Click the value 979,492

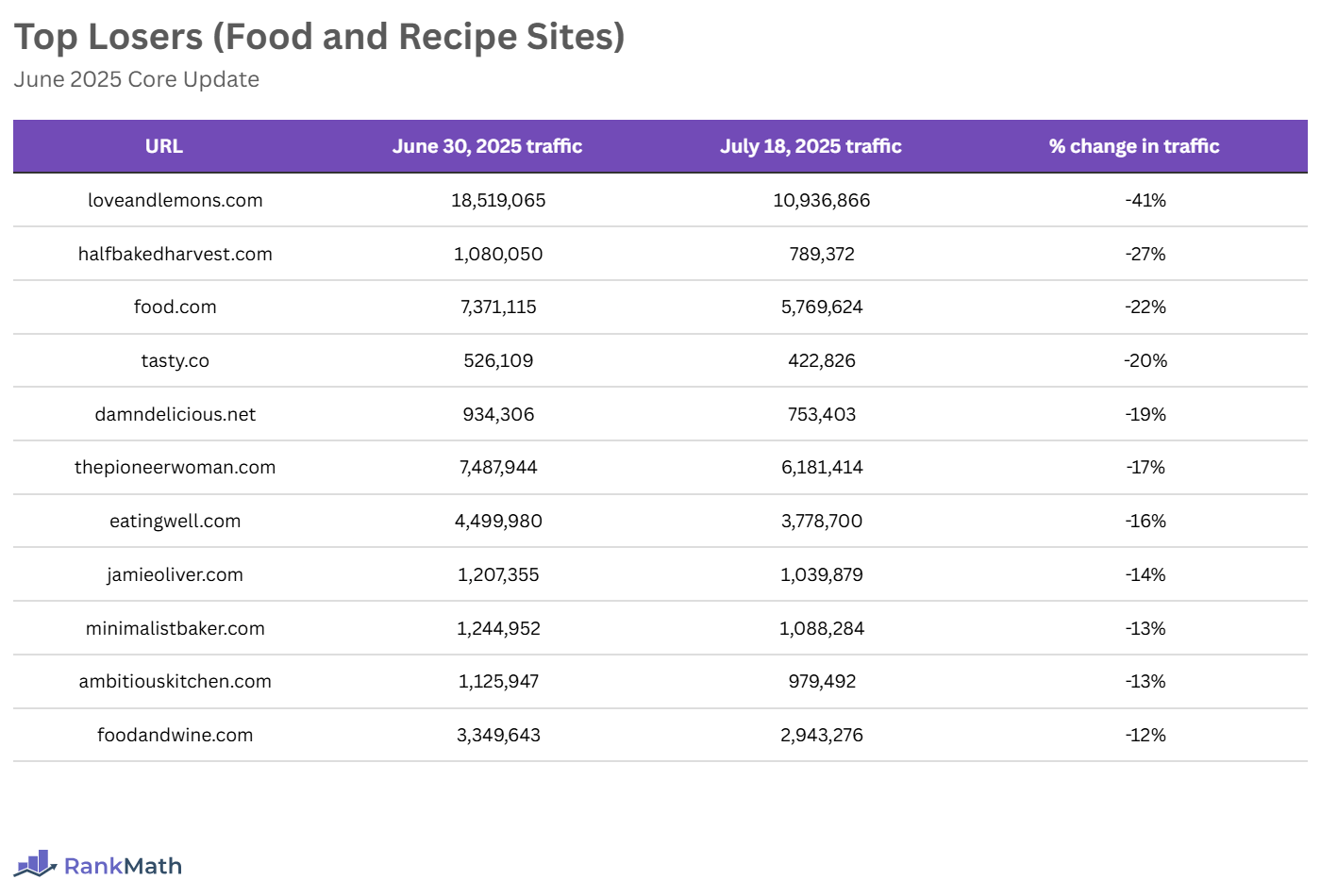coord(822,681)
